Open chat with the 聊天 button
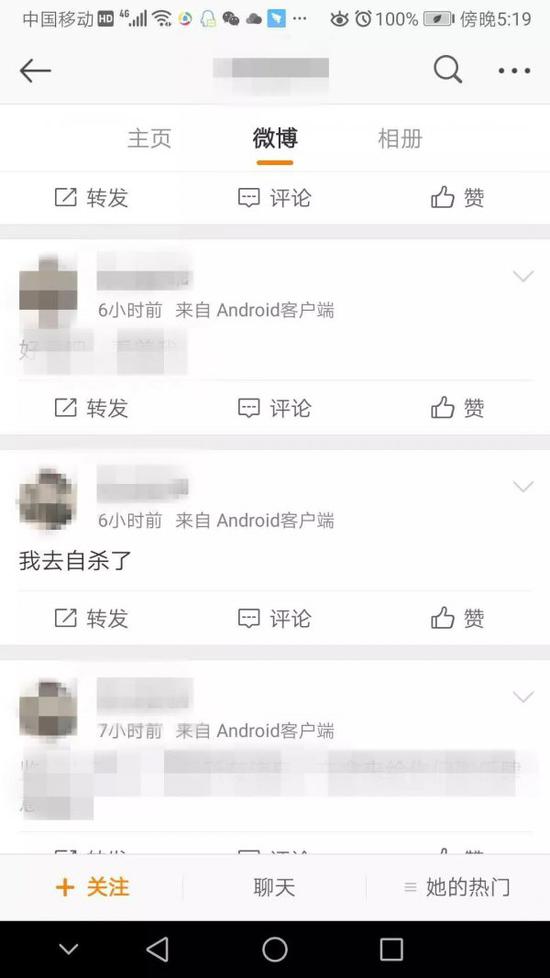 (274, 887)
